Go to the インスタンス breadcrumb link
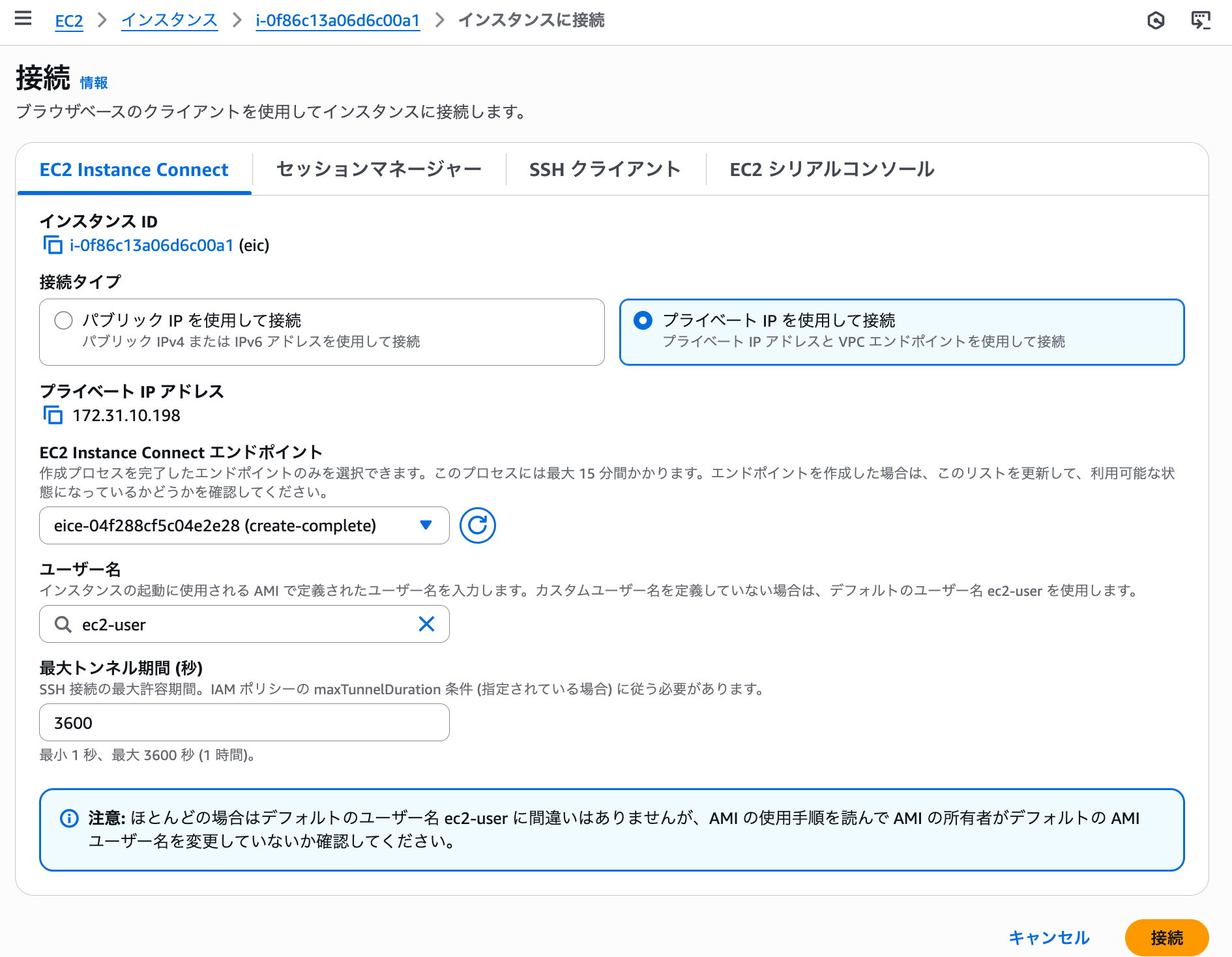 click(169, 21)
